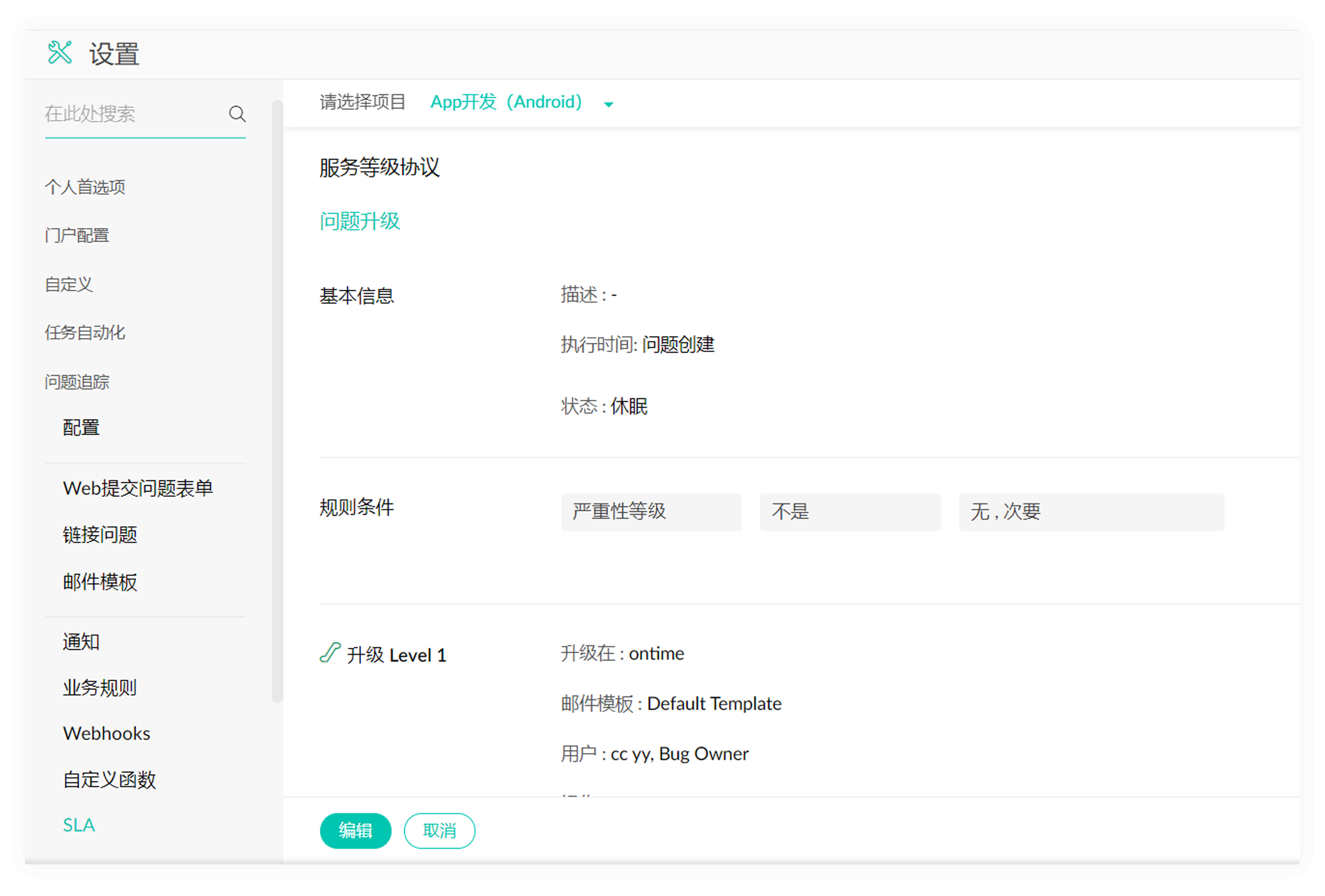Screen dimensions: 1325x896
Task: Select App开发 (Android) project selector
Action: pos(506,102)
